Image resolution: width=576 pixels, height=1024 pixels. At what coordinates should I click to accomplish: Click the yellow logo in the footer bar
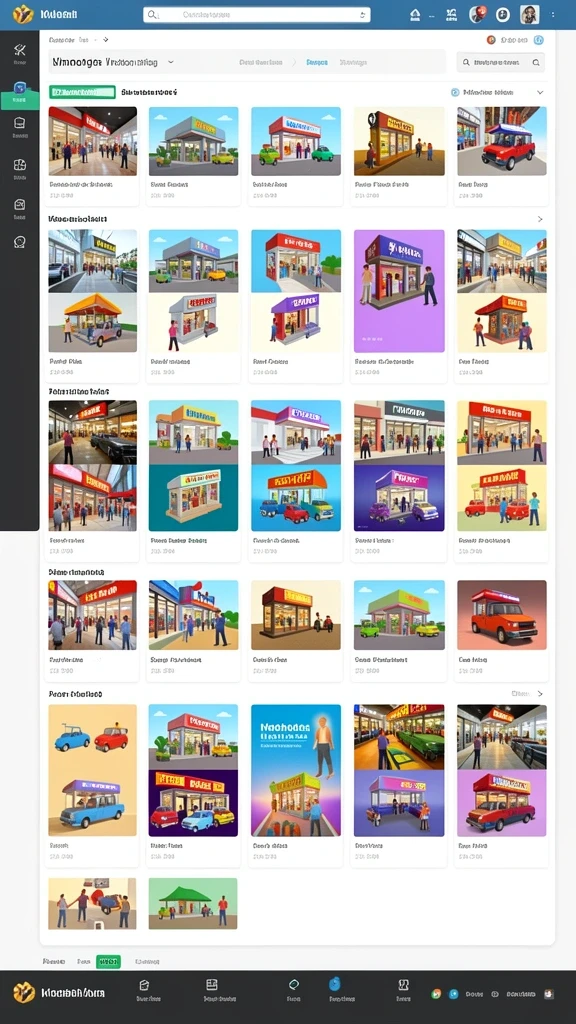[x=24, y=993]
